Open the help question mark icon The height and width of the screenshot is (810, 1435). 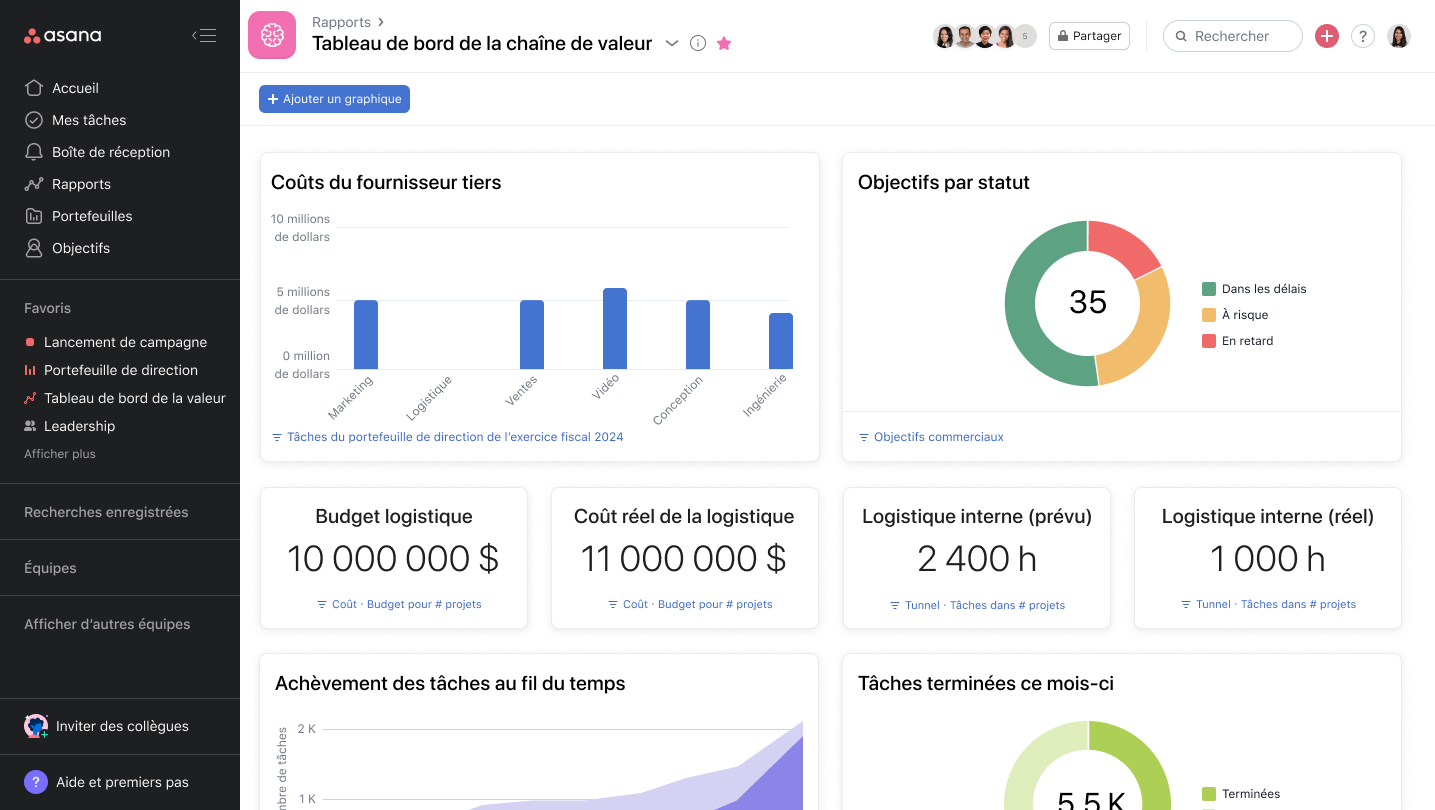point(1362,36)
